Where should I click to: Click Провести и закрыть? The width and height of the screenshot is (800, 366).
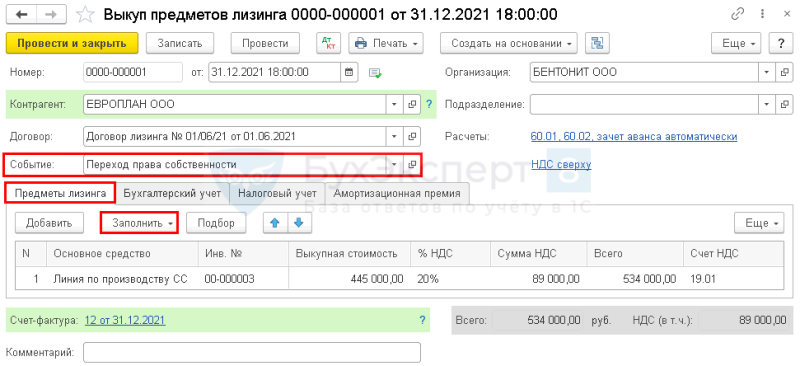[72, 43]
